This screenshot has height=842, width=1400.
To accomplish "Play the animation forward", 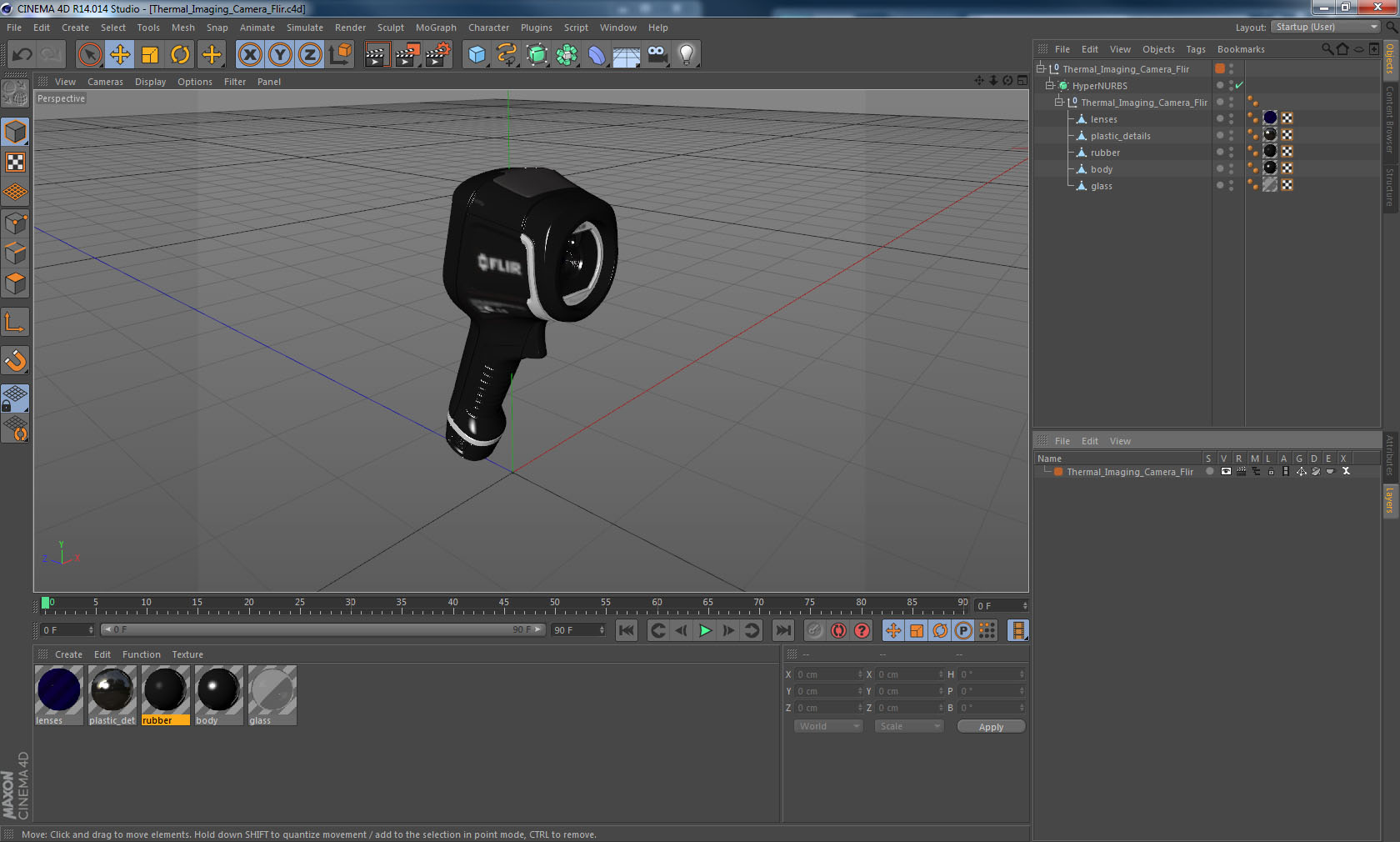I will point(705,630).
